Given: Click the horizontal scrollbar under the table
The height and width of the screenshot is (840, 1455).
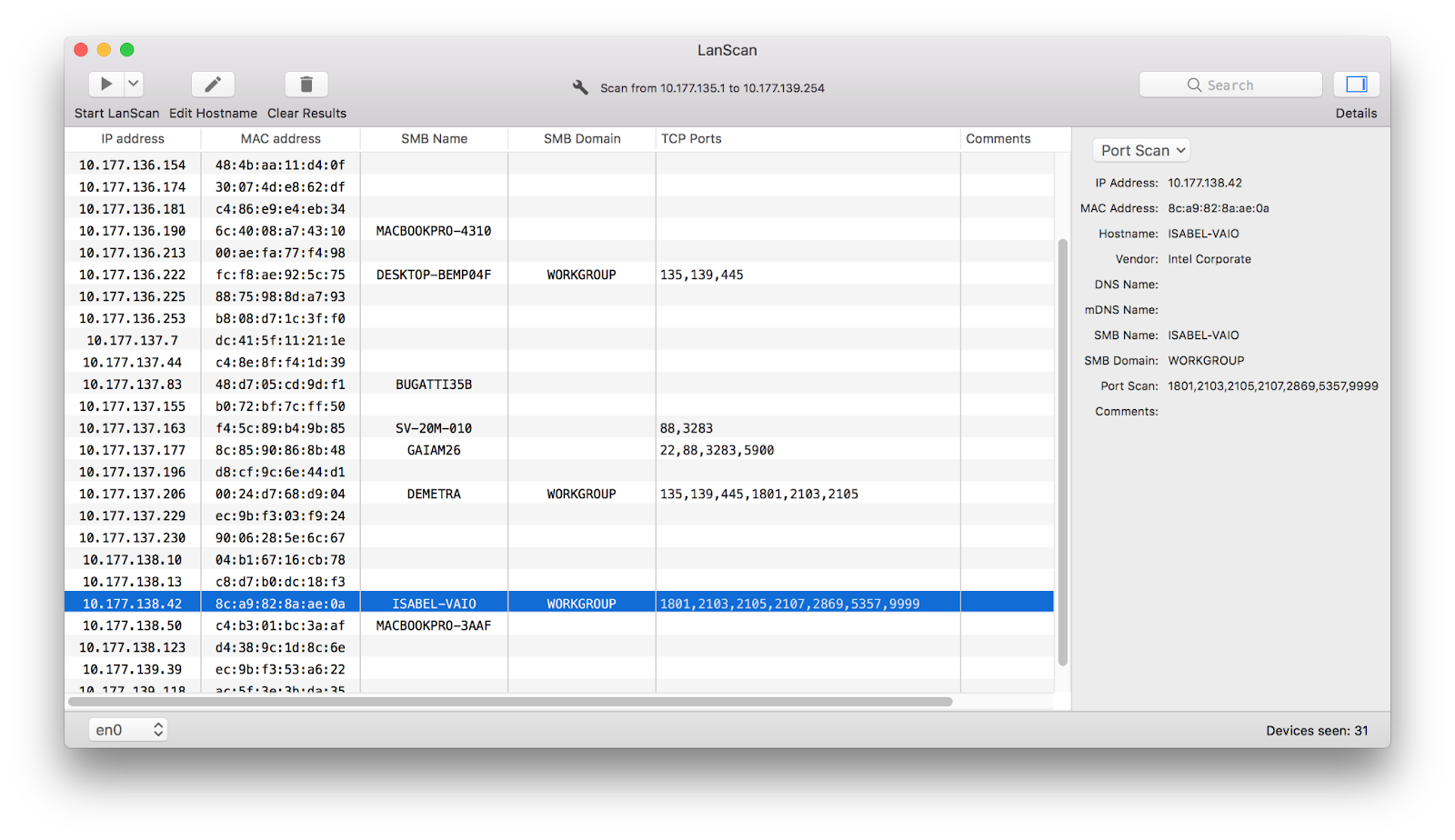Looking at the screenshot, I should (510, 702).
